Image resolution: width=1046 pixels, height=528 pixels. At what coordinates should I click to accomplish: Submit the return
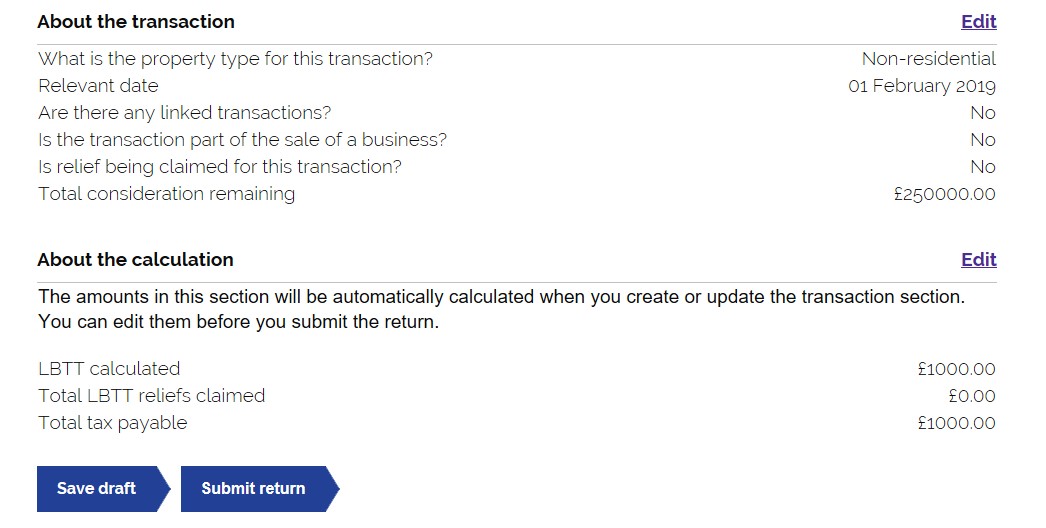tap(260, 489)
